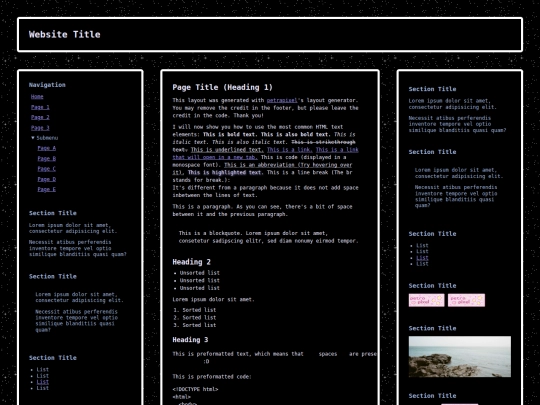Open the Page 2 navigation link
This screenshot has width=540, height=405.
40,117
